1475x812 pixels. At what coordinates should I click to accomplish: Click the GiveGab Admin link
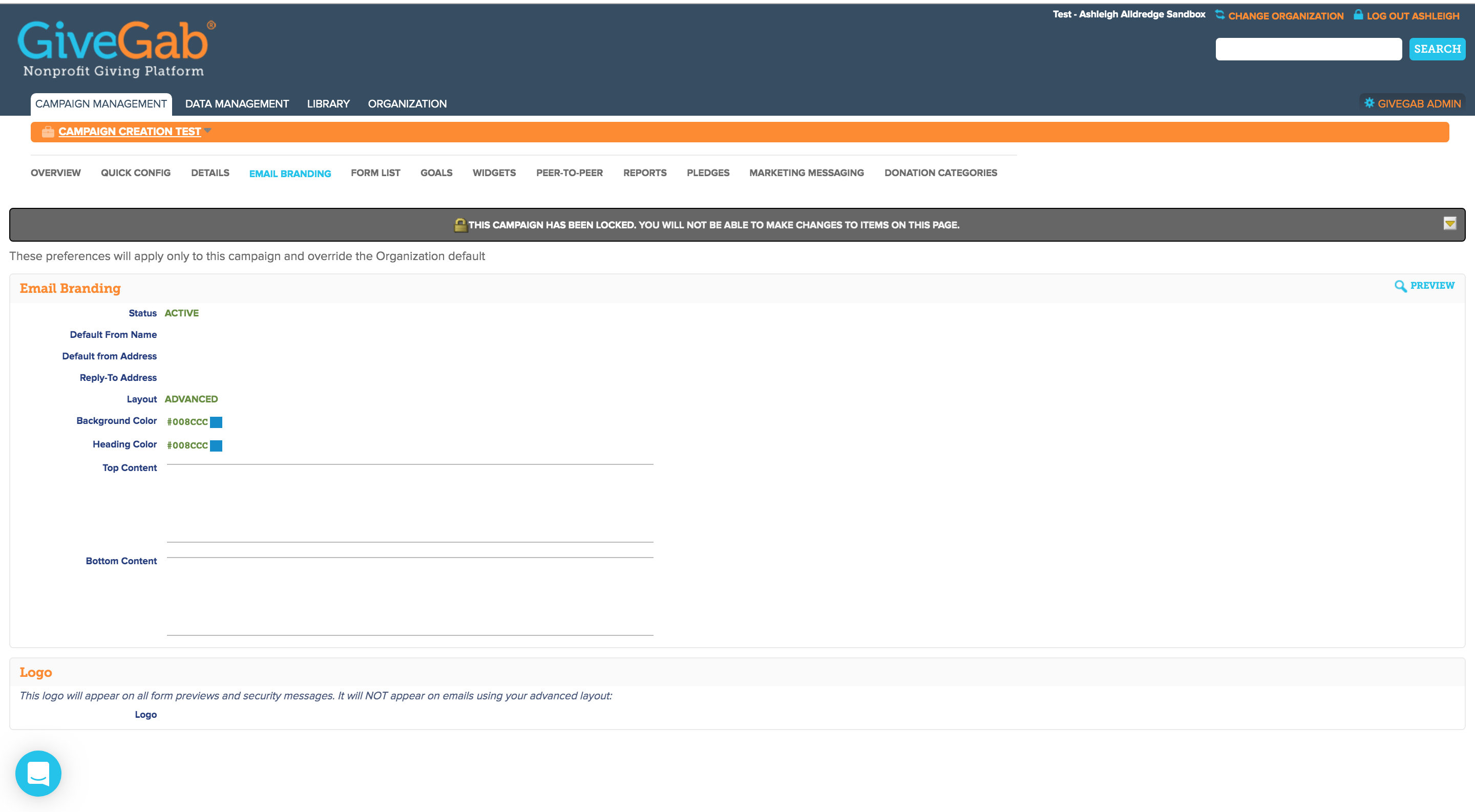(1420, 103)
